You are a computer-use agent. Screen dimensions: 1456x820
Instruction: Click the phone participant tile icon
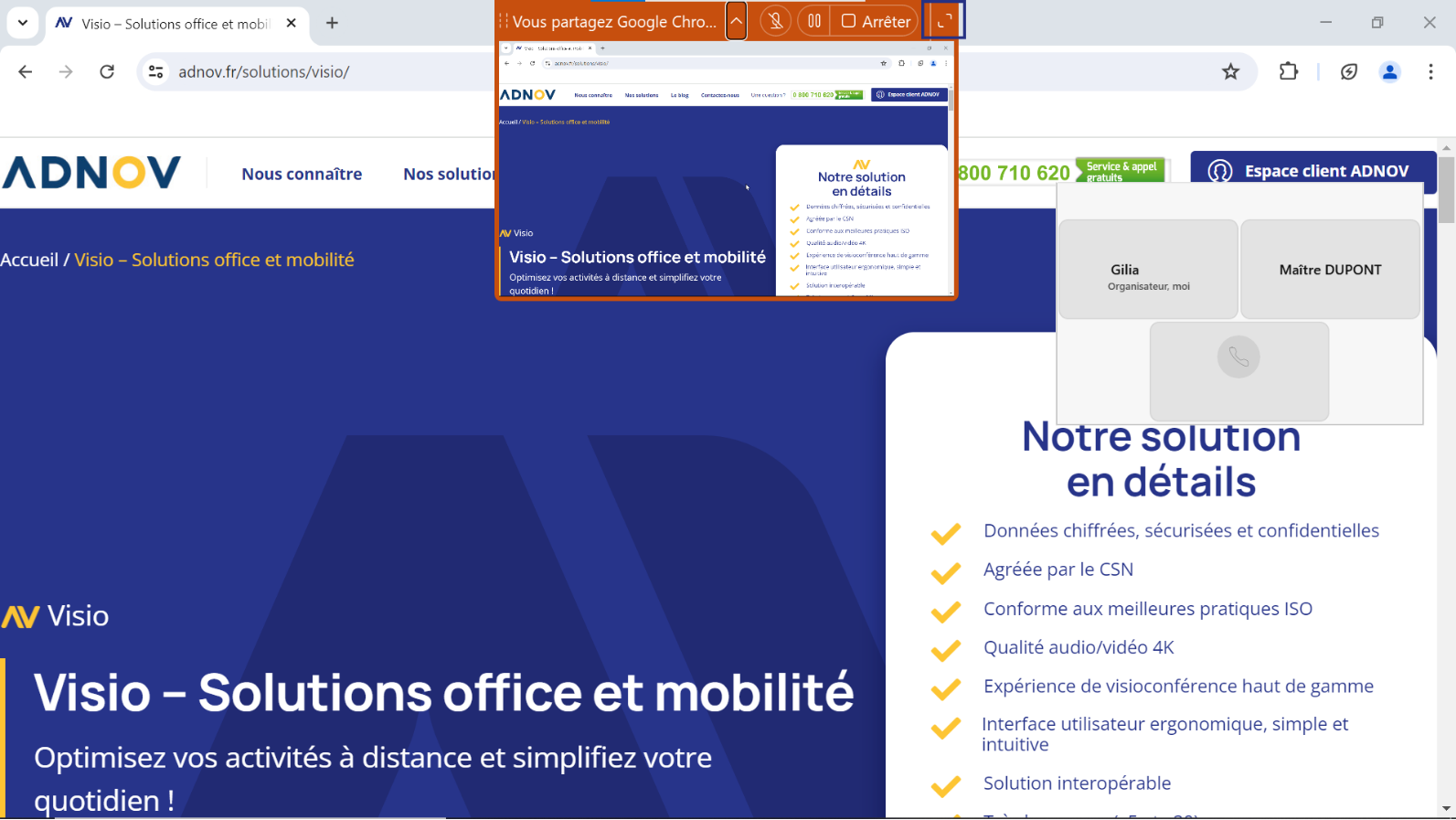click(1238, 357)
